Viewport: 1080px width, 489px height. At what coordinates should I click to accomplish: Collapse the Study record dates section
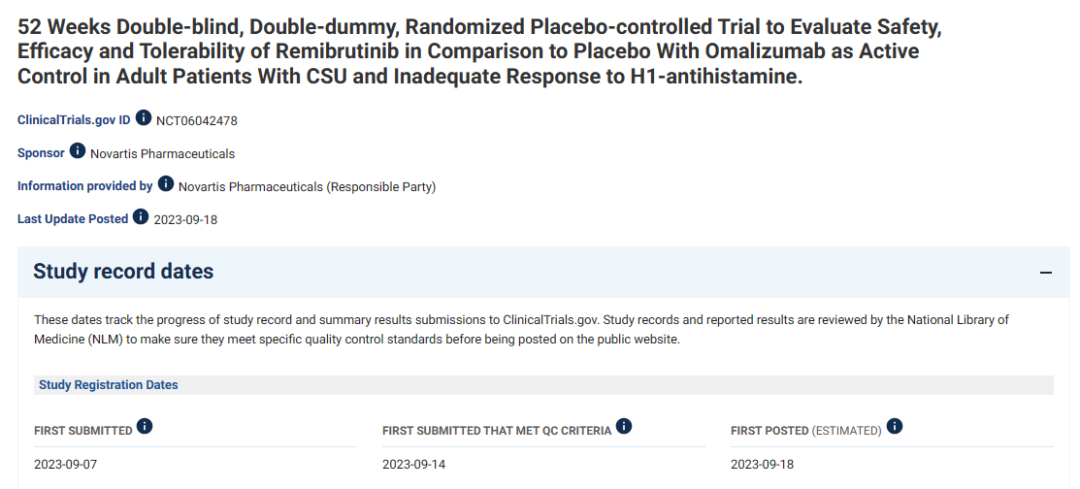[x=1046, y=272]
